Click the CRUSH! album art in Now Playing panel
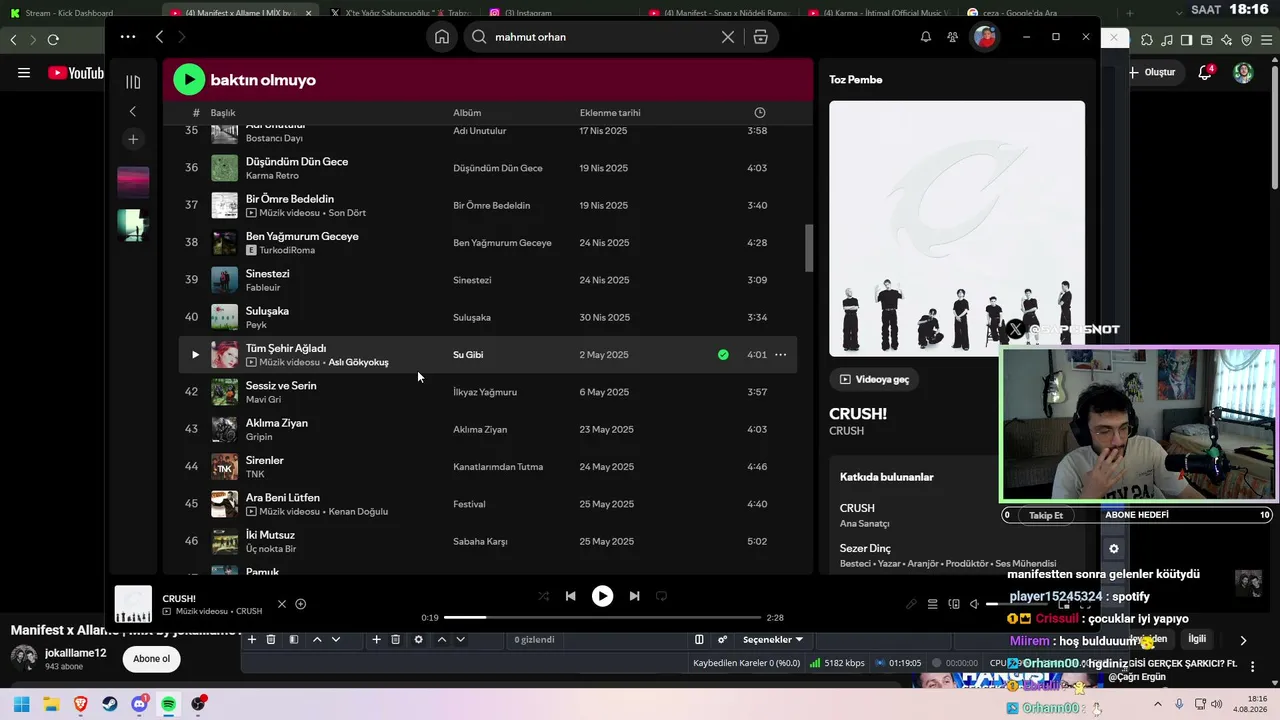Image resolution: width=1280 pixels, height=720 pixels. (x=957, y=228)
